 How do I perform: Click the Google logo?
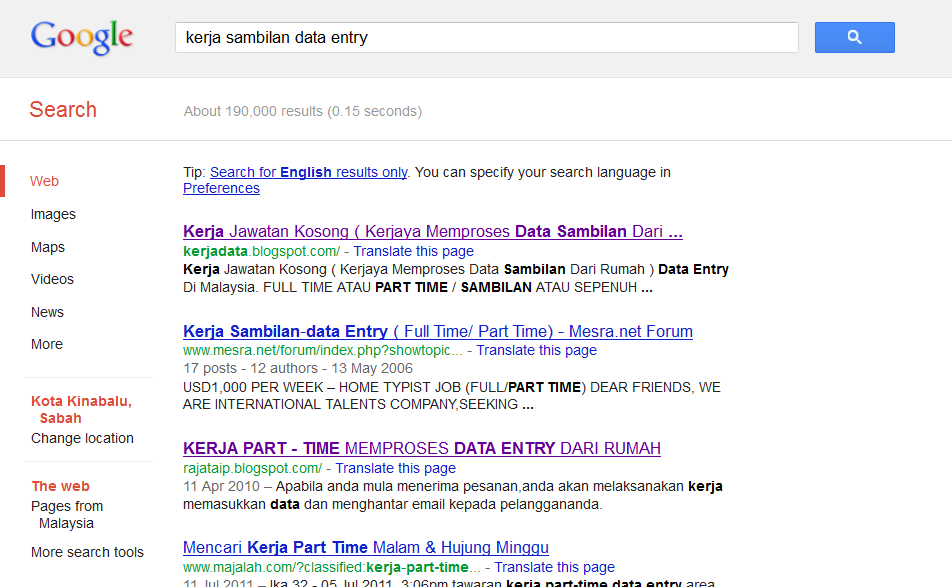82,37
